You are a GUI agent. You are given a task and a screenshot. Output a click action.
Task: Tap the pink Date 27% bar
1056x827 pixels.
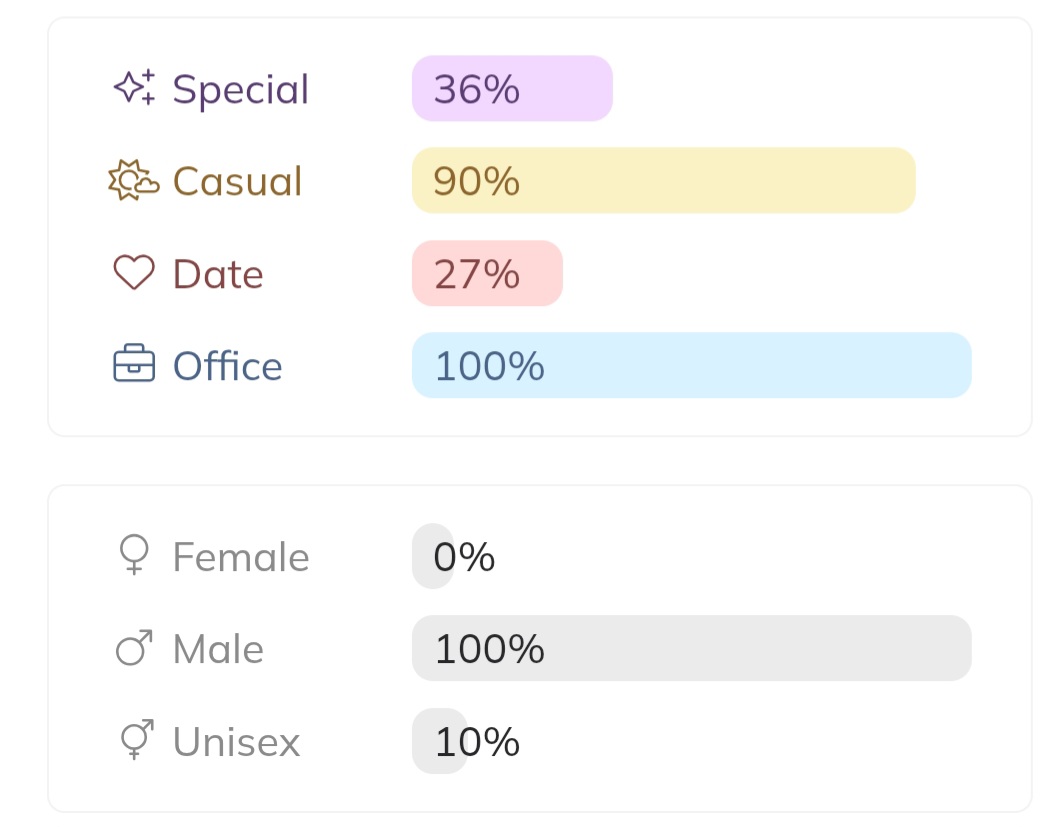coord(487,273)
